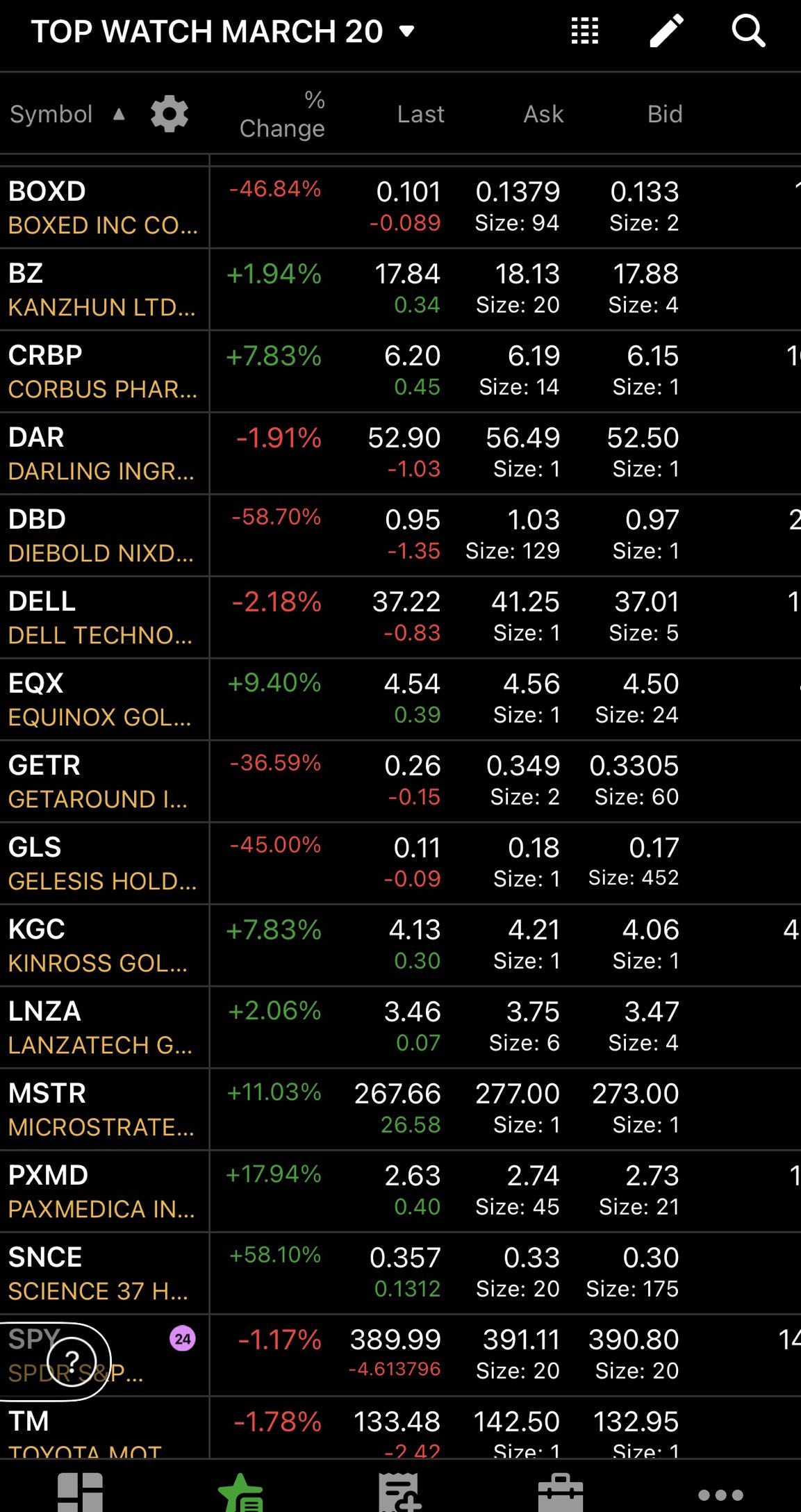Viewport: 801px width, 1512px height.
Task: Open column settings gear icon
Action: 170,114
